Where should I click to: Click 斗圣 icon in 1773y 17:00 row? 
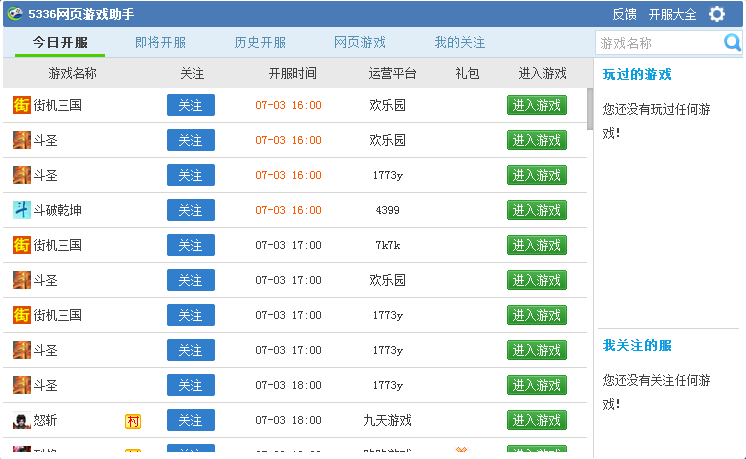21,350
